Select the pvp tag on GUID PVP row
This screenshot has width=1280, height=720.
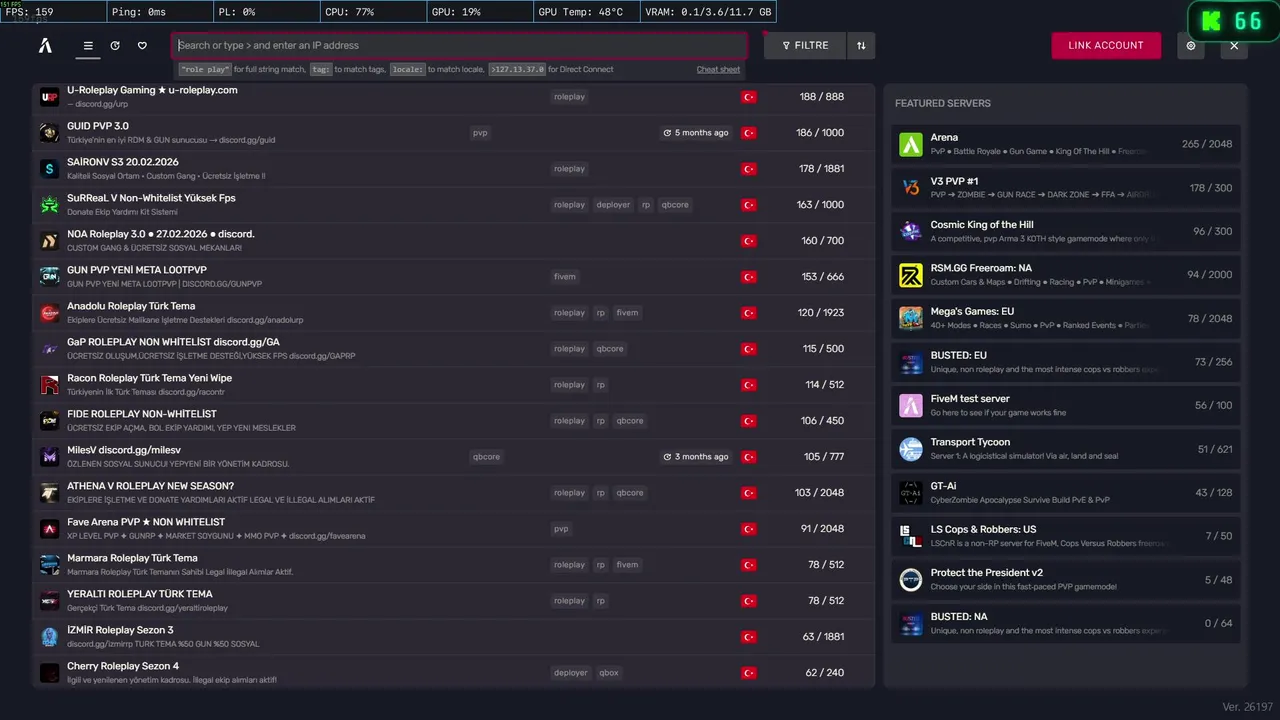480,133
